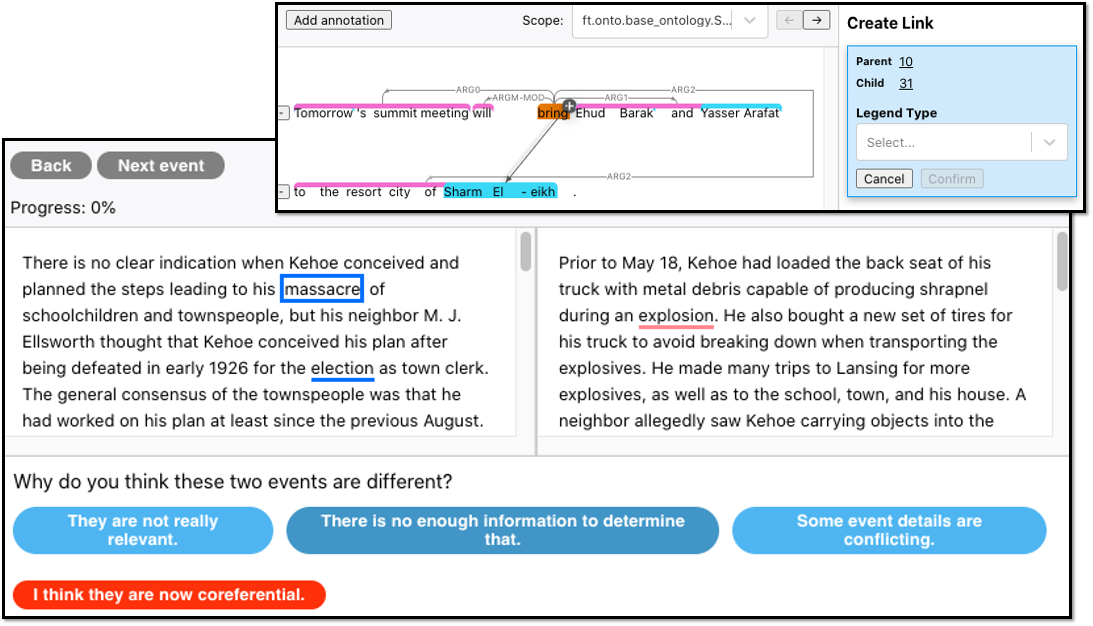1093x626 pixels.
Task: Click 'I think they are now coreferential.'
Action: [169, 595]
